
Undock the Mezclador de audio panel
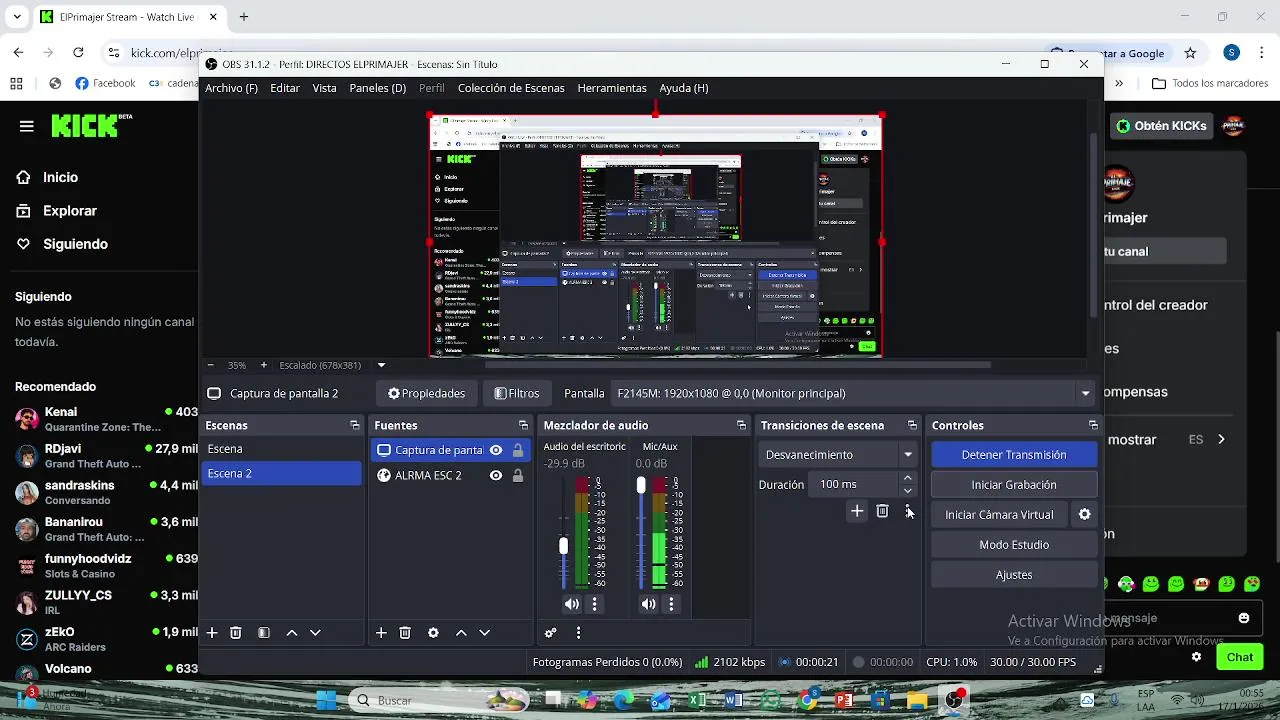tap(741, 426)
